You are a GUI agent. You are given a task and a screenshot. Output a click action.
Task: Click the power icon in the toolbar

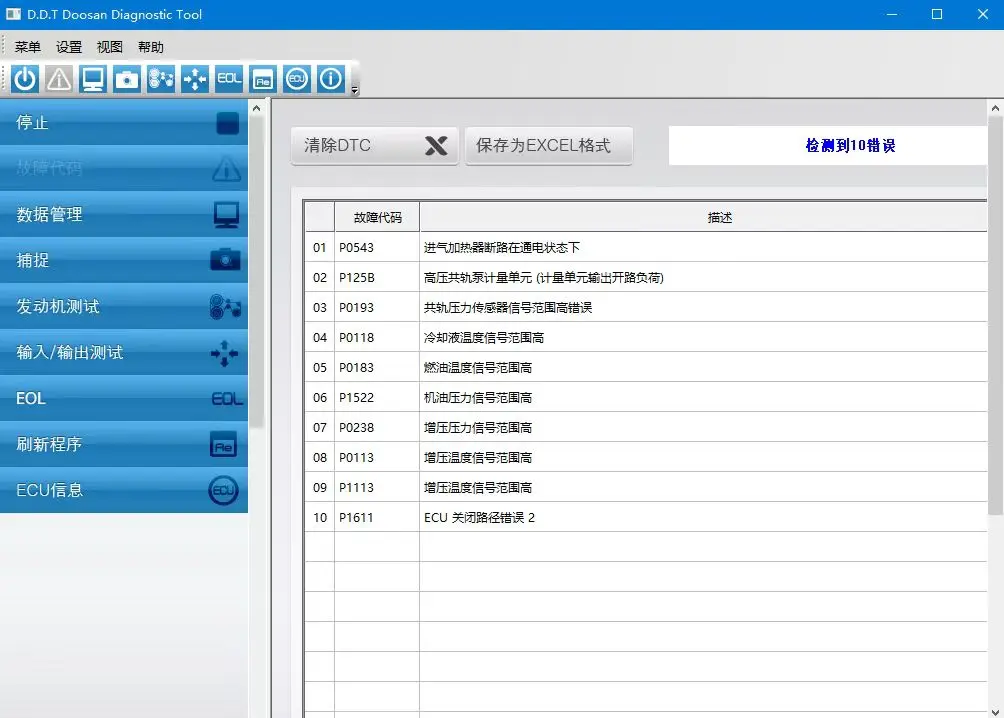25,79
